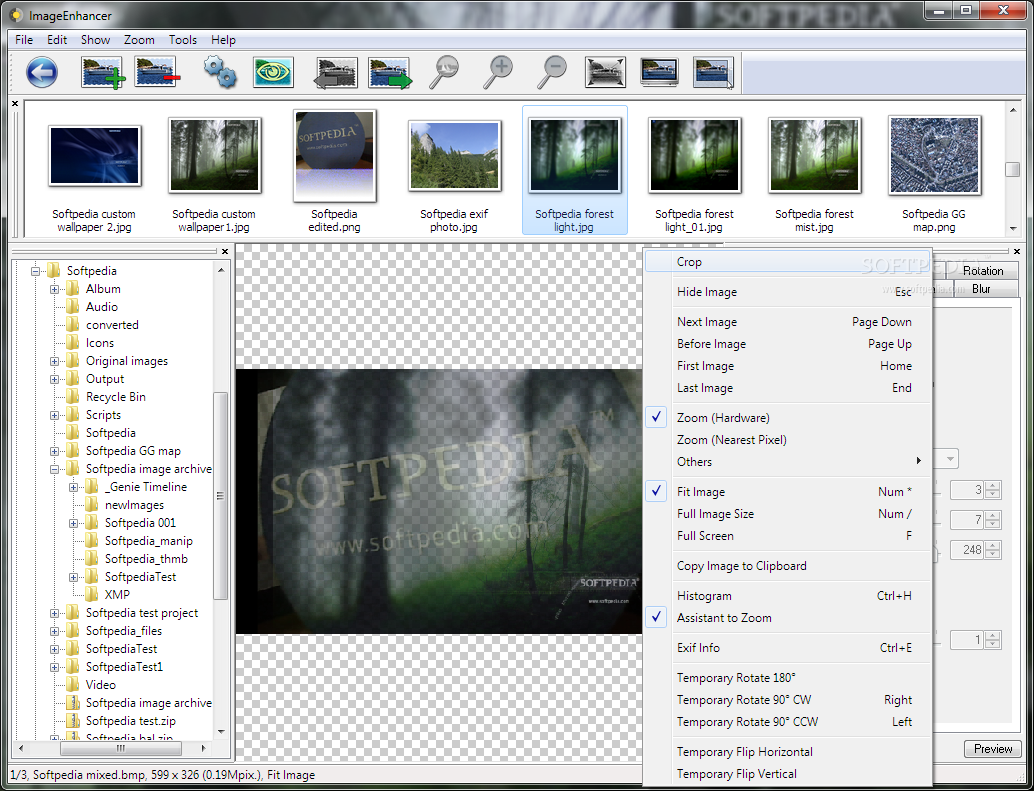Collapse the top Softpedia root folder
The width and height of the screenshot is (1034, 791).
click(36, 271)
